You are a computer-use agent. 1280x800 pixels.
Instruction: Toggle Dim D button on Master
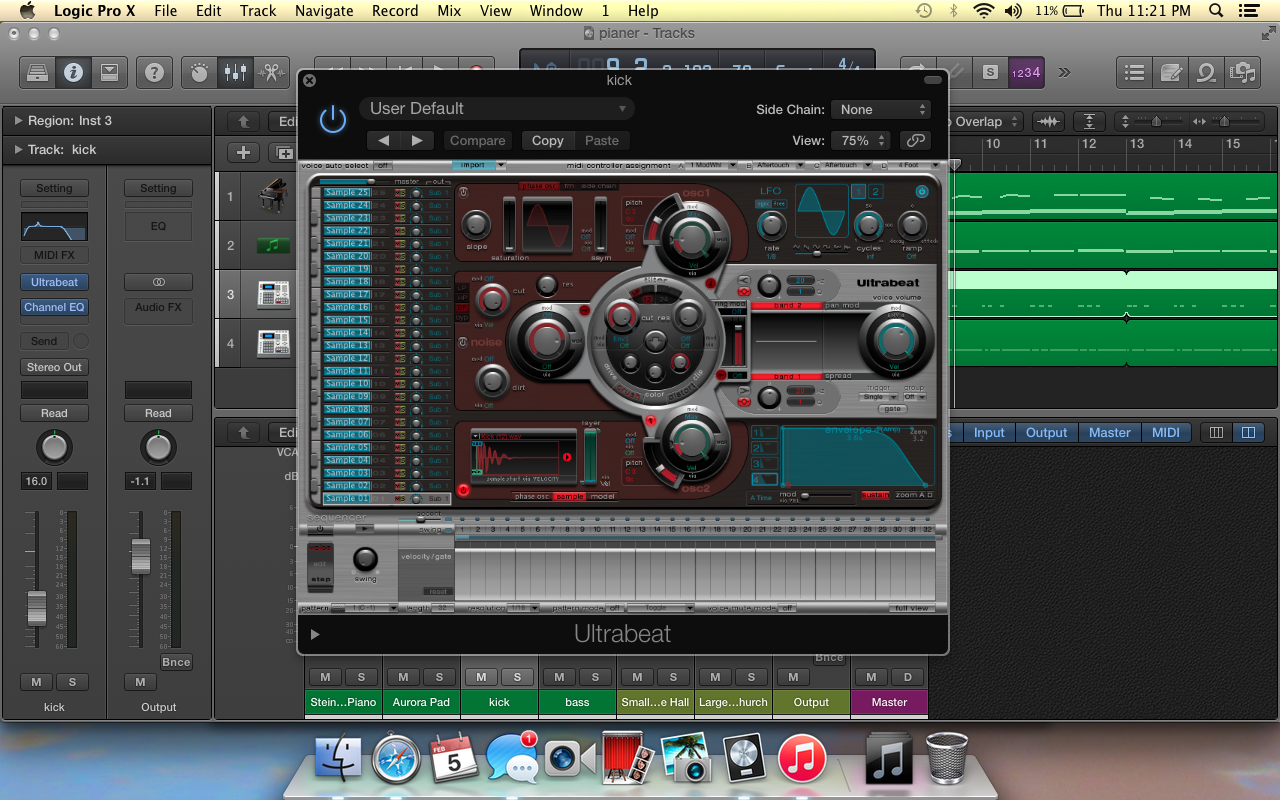908,677
